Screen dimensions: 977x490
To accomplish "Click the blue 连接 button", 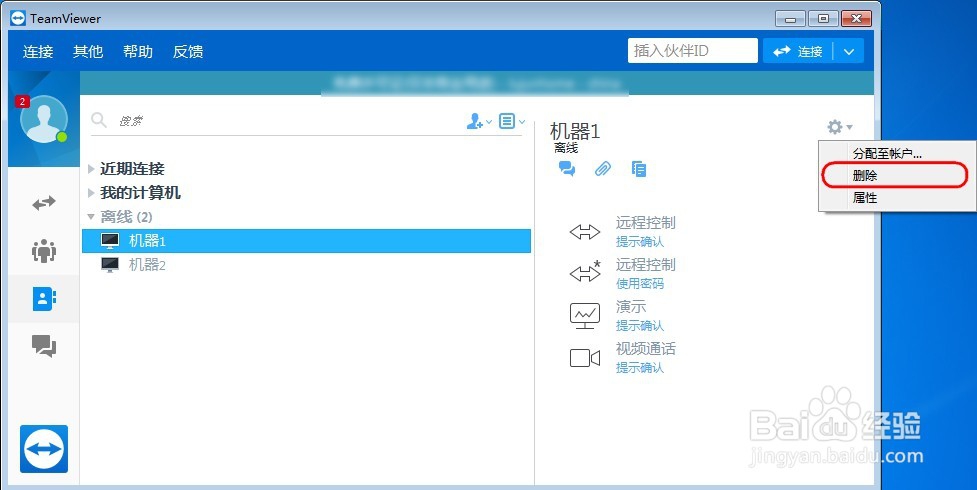I will coord(798,52).
